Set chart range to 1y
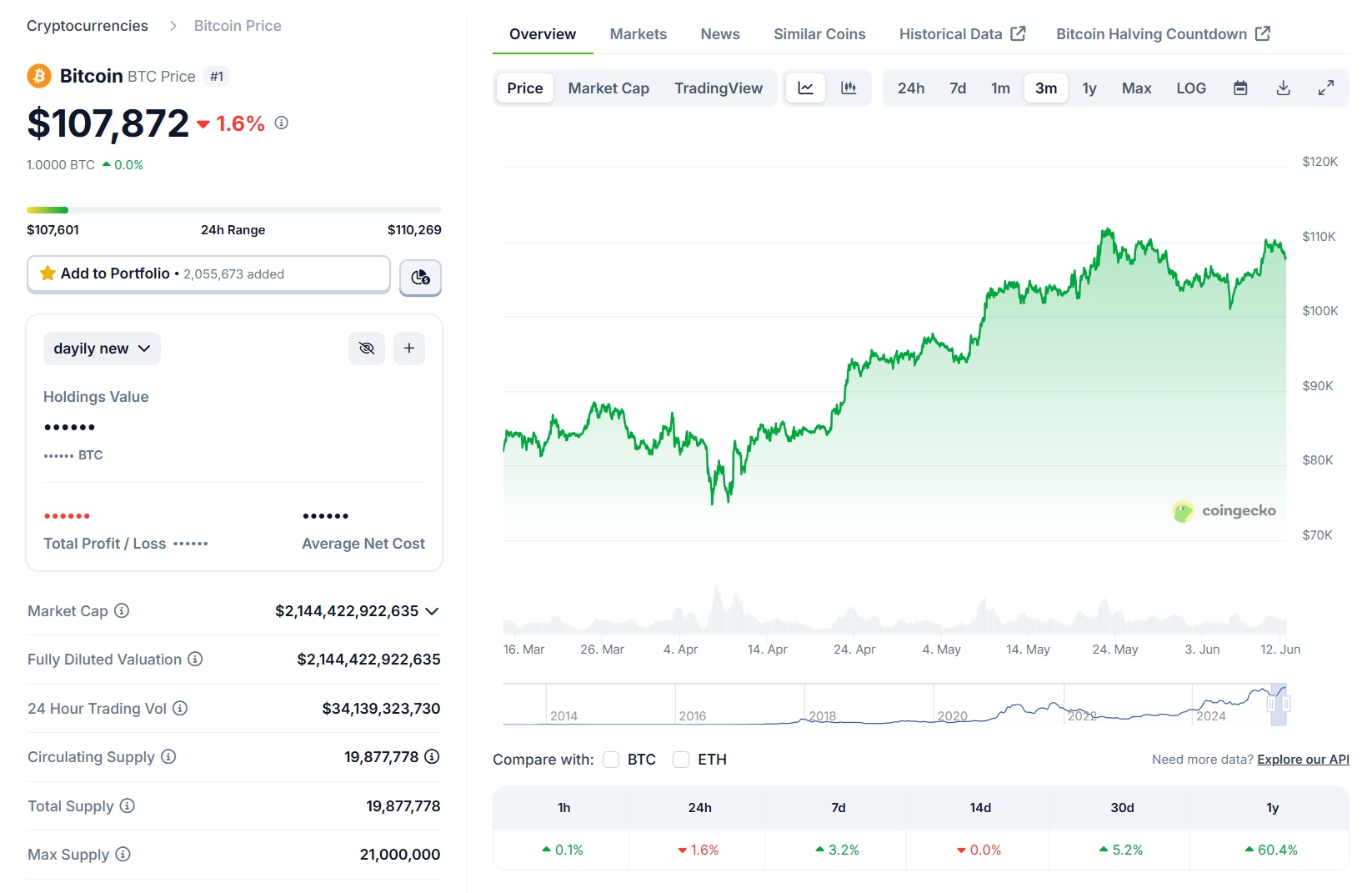Image resolution: width=1372 pixels, height=893 pixels. (1089, 88)
